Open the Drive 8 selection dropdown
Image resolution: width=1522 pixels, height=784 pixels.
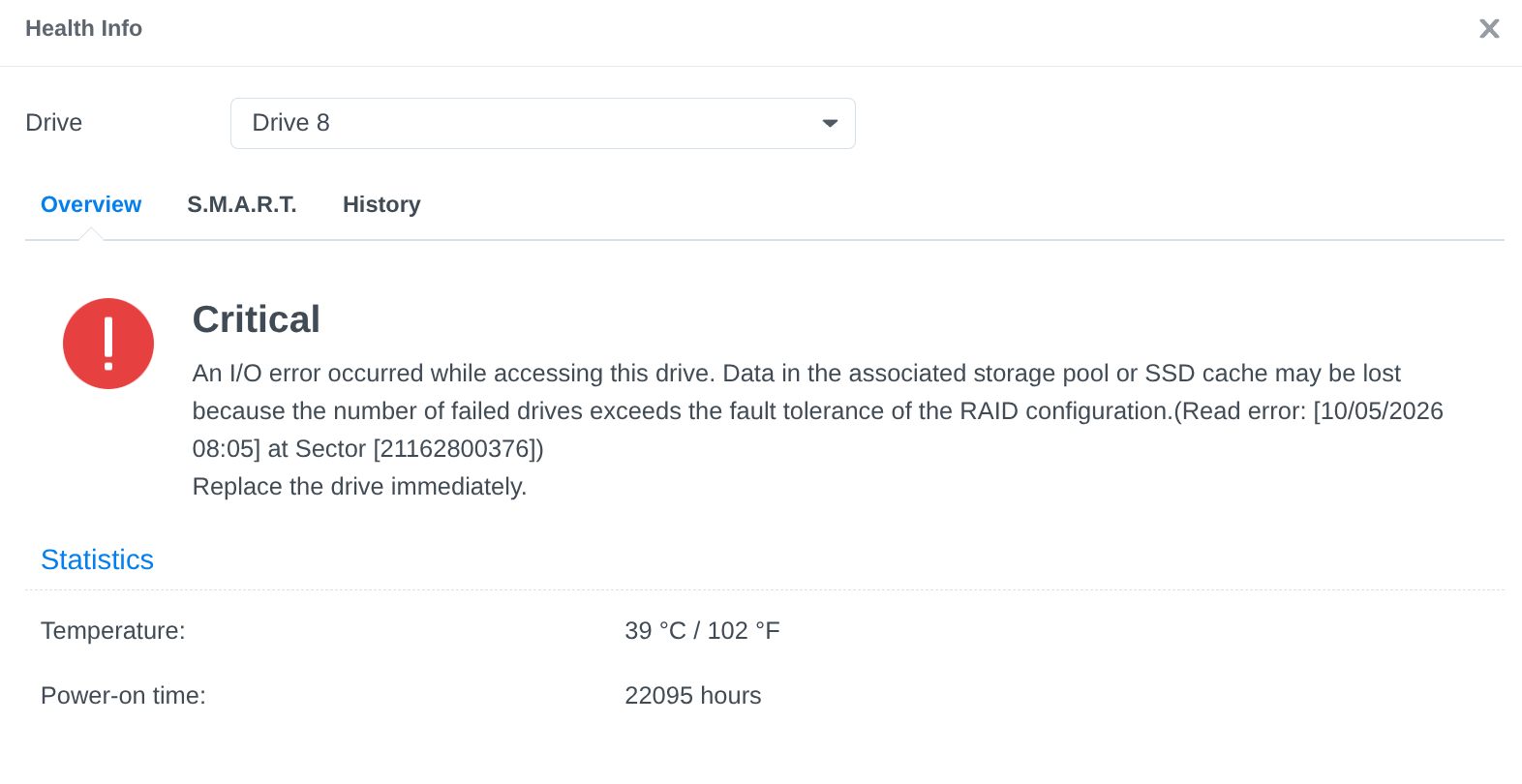[x=542, y=123]
